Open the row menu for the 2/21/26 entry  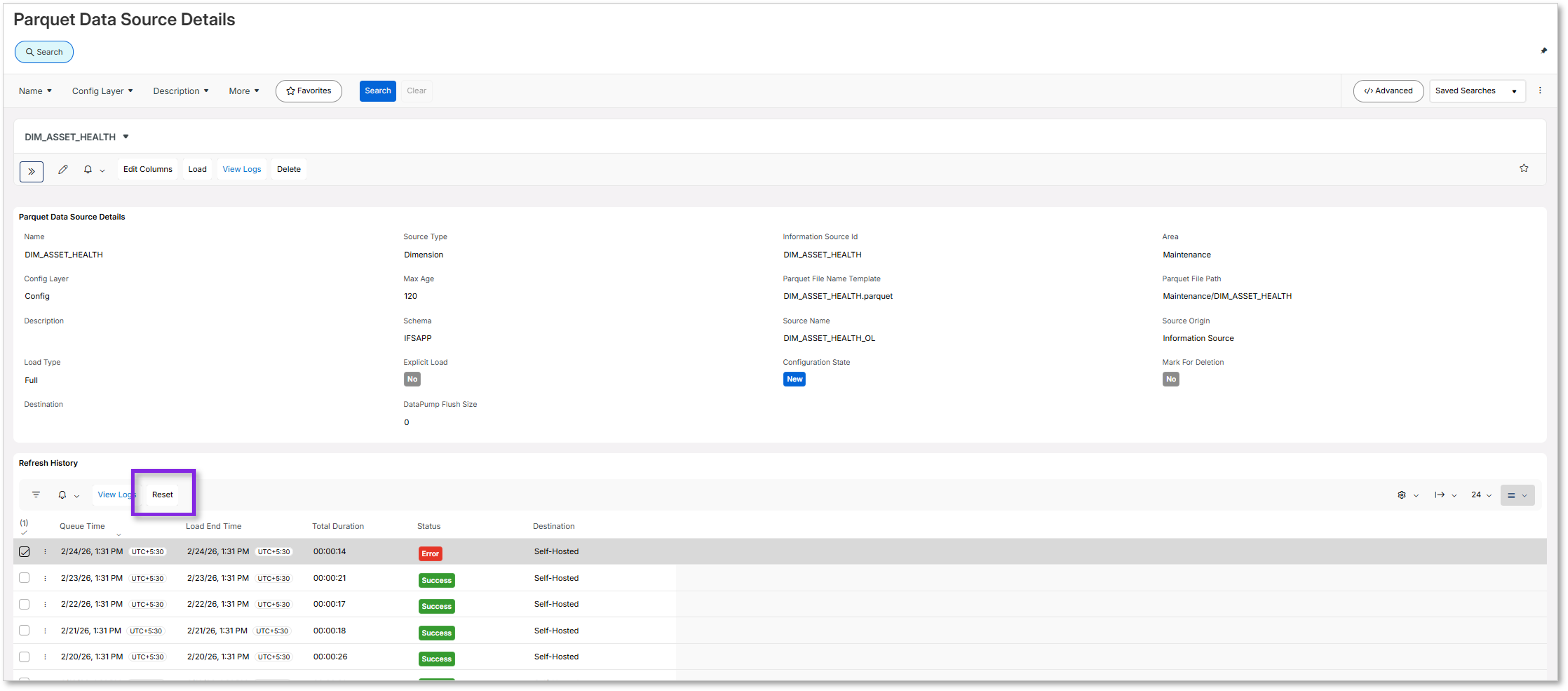pyautogui.click(x=45, y=631)
